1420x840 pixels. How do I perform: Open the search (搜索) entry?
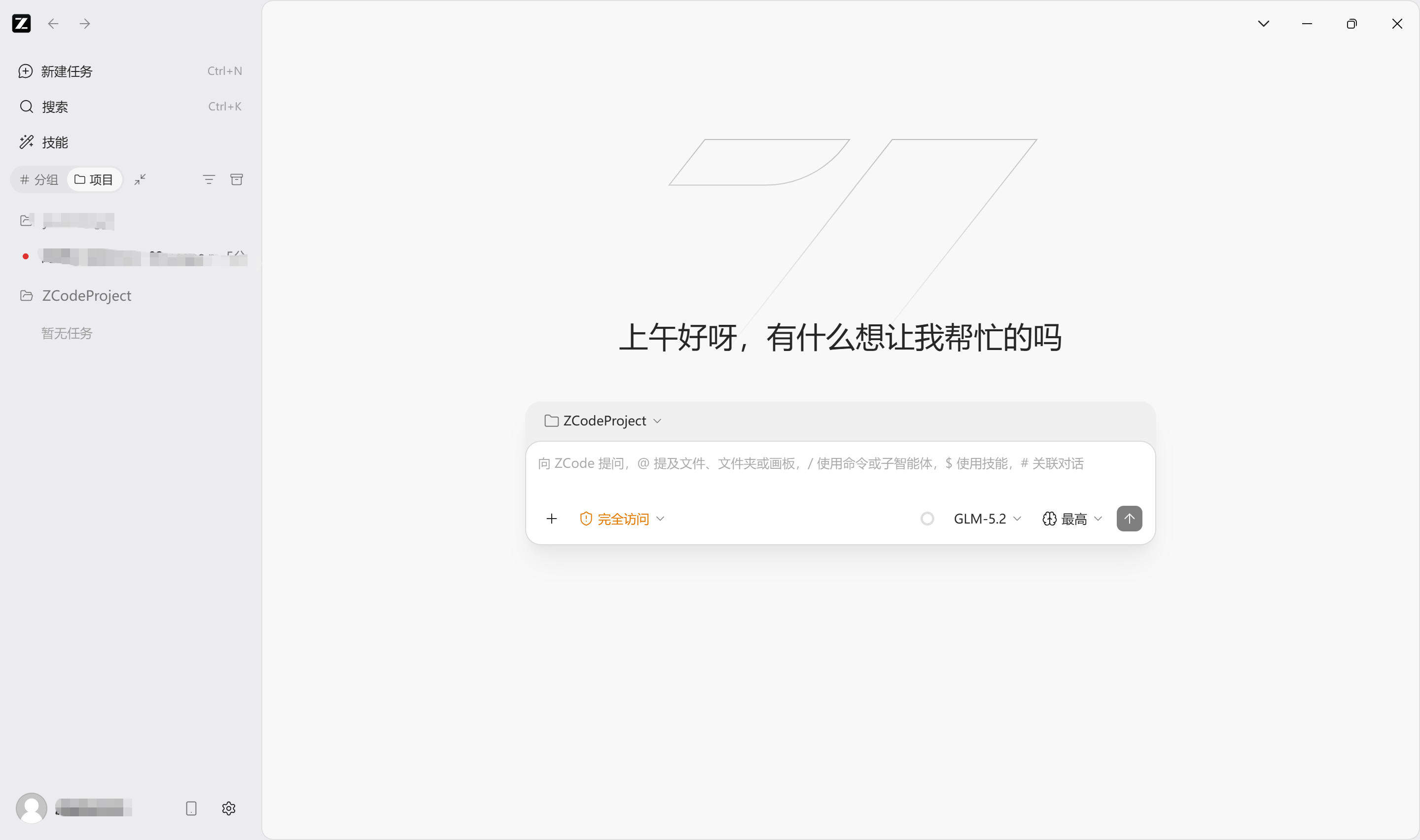click(x=130, y=106)
